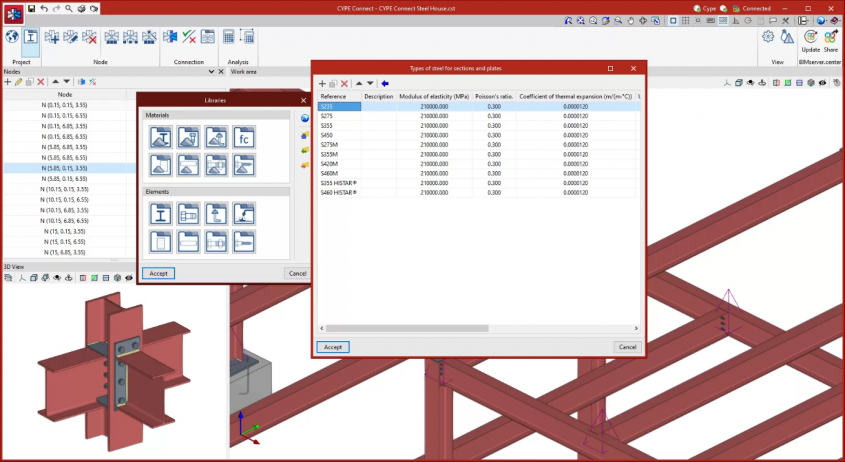Open the fc concrete material library icon
Viewport: 845px width, 462px height.
pyautogui.click(x=244, y=137)
